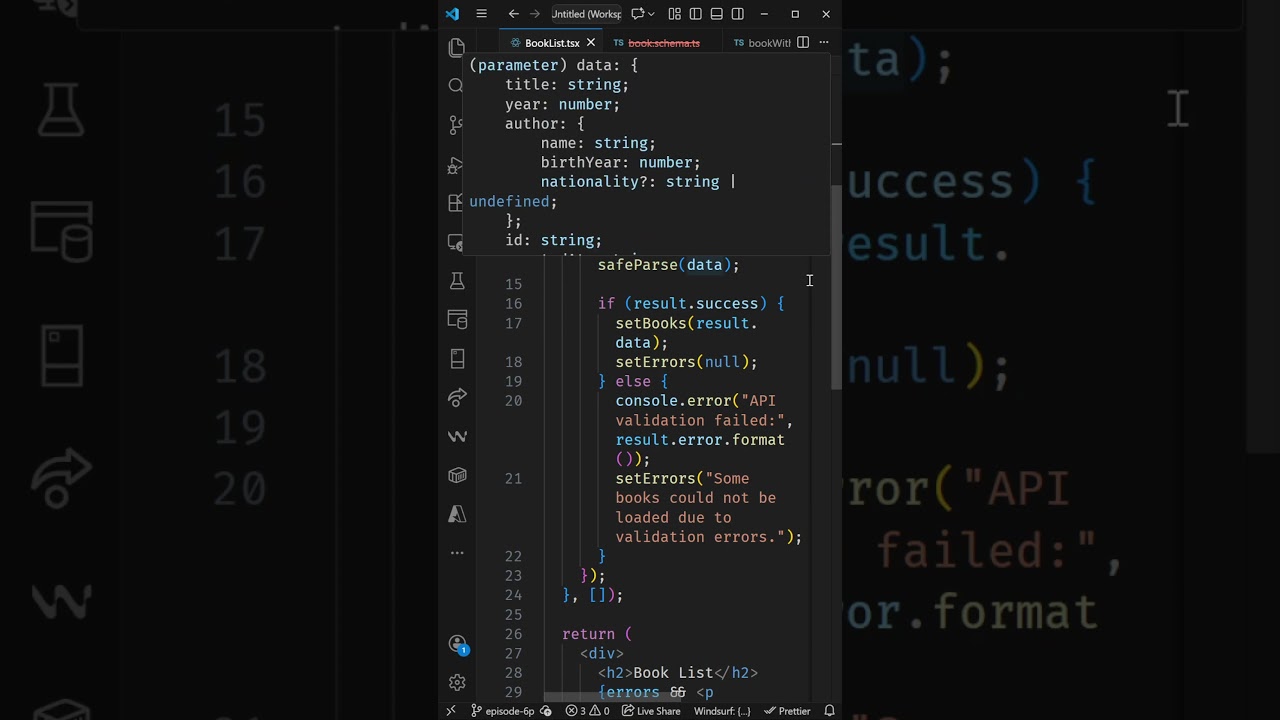
Task: Open the package cube view in activity bar
Action: coord(457,476)
